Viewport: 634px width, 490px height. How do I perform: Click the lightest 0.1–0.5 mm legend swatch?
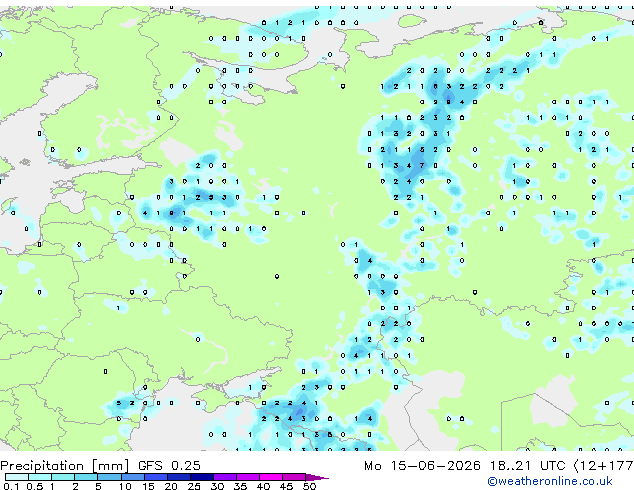click(17, 477)
